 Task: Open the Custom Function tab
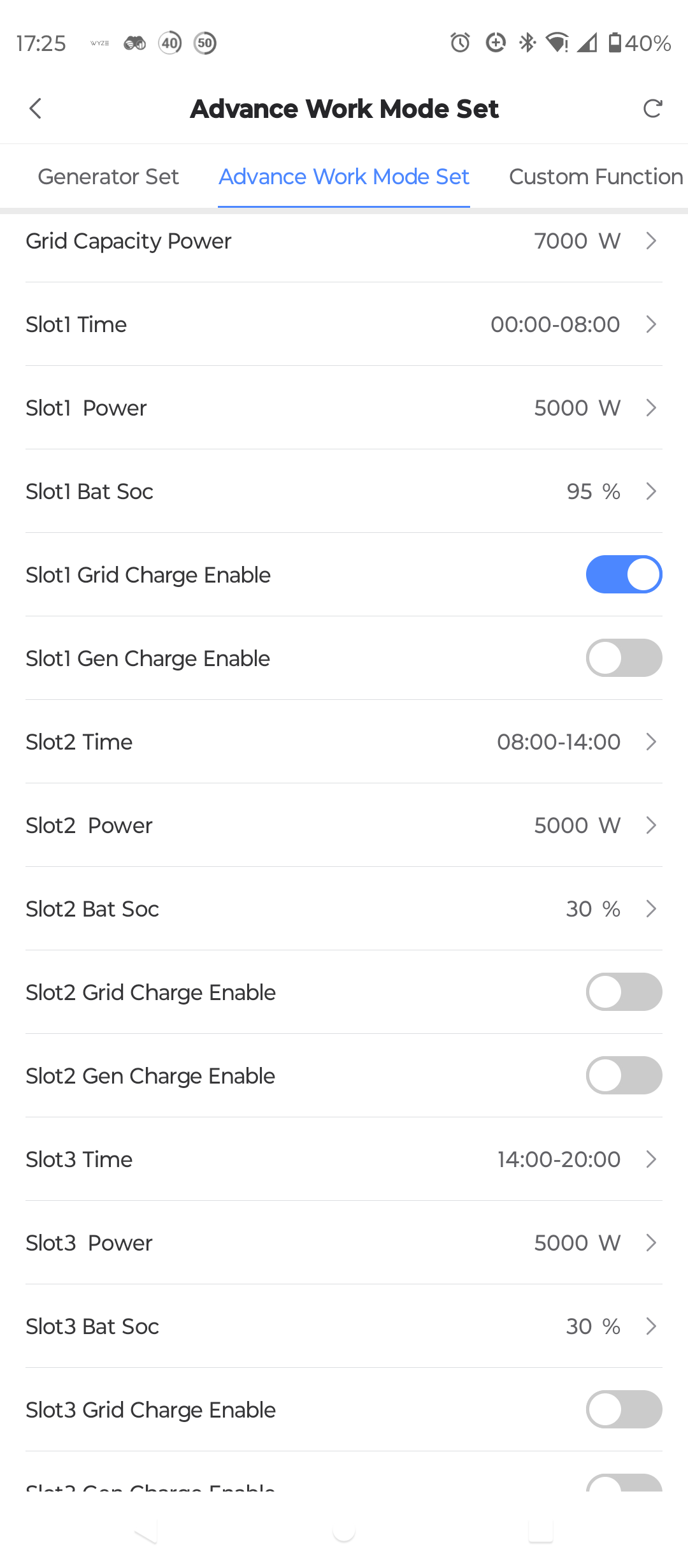[596, 177]
